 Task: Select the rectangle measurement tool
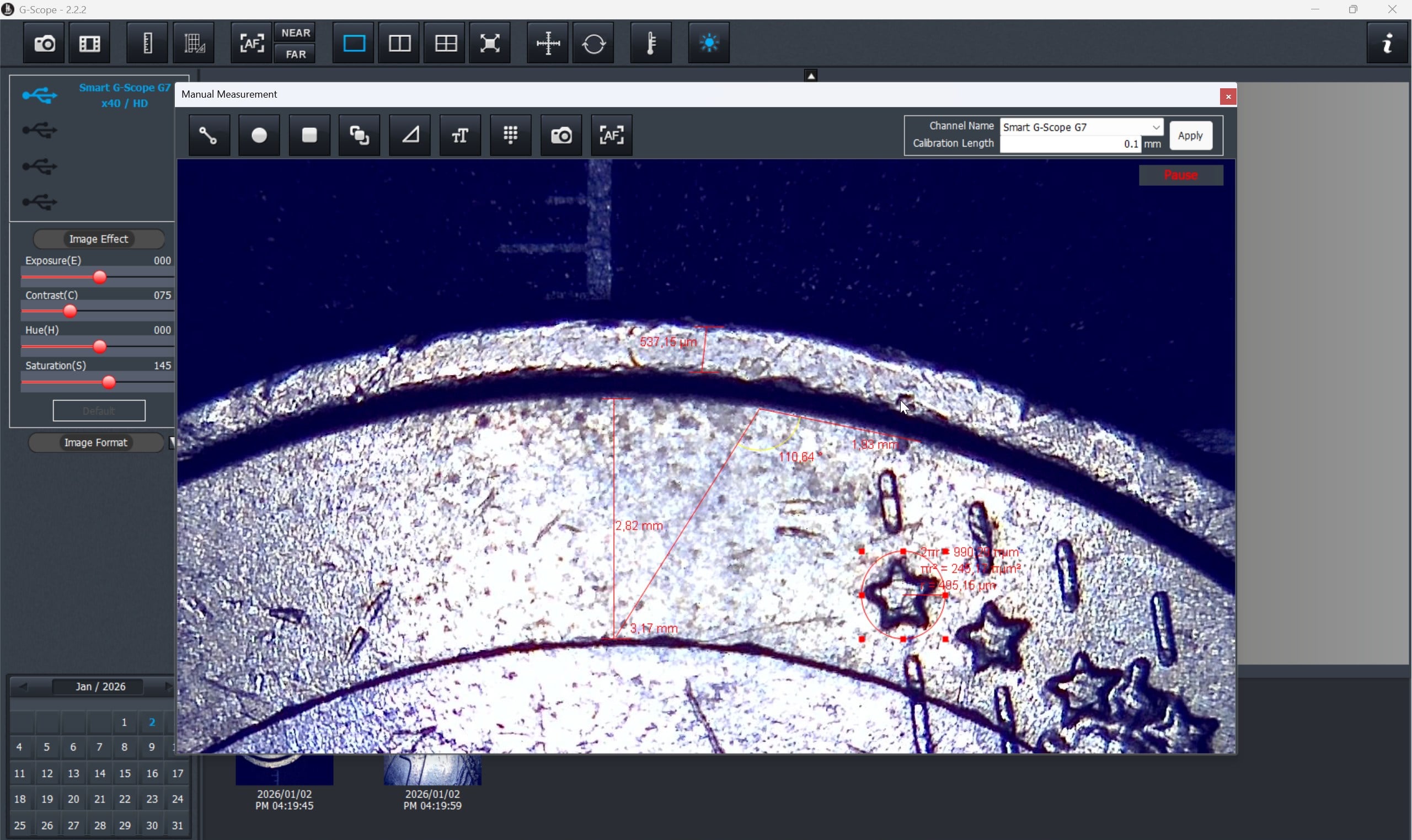click(x=309, y=135)
